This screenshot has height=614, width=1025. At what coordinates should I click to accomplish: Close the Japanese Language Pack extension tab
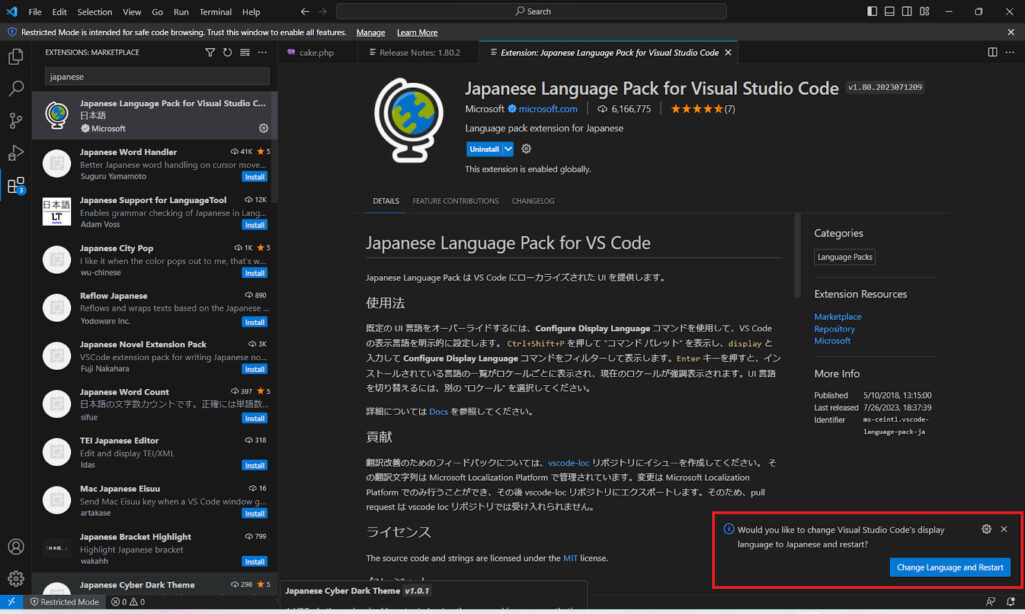[x=728, y=52]
